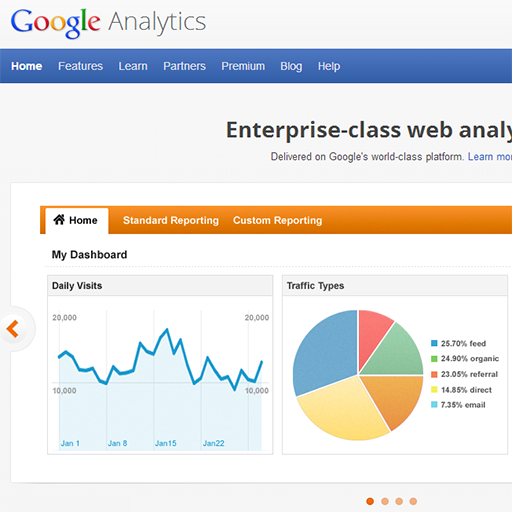Select the fourth carousel dot
This screenshot has width=512, height=512.
413,501
